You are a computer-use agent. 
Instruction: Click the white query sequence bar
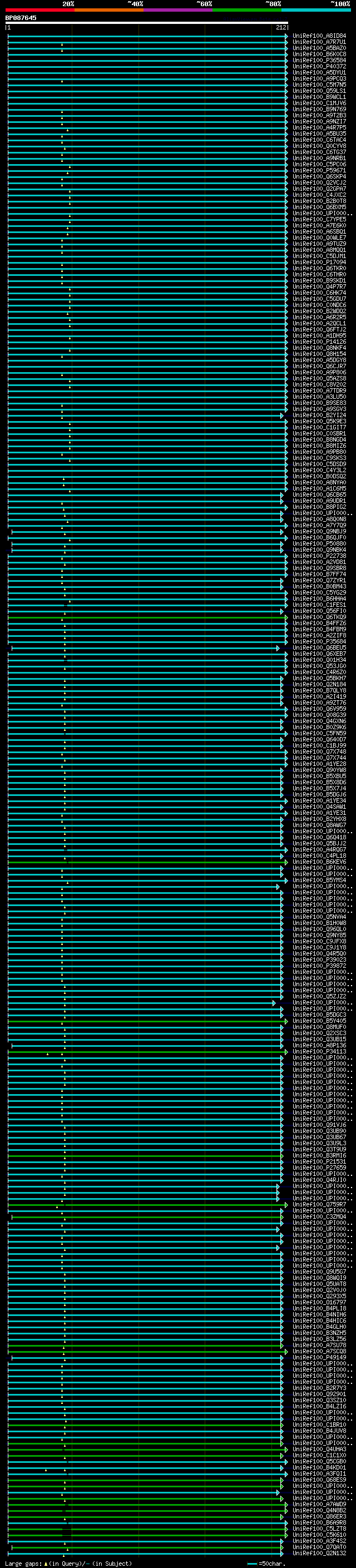[147, 22]
